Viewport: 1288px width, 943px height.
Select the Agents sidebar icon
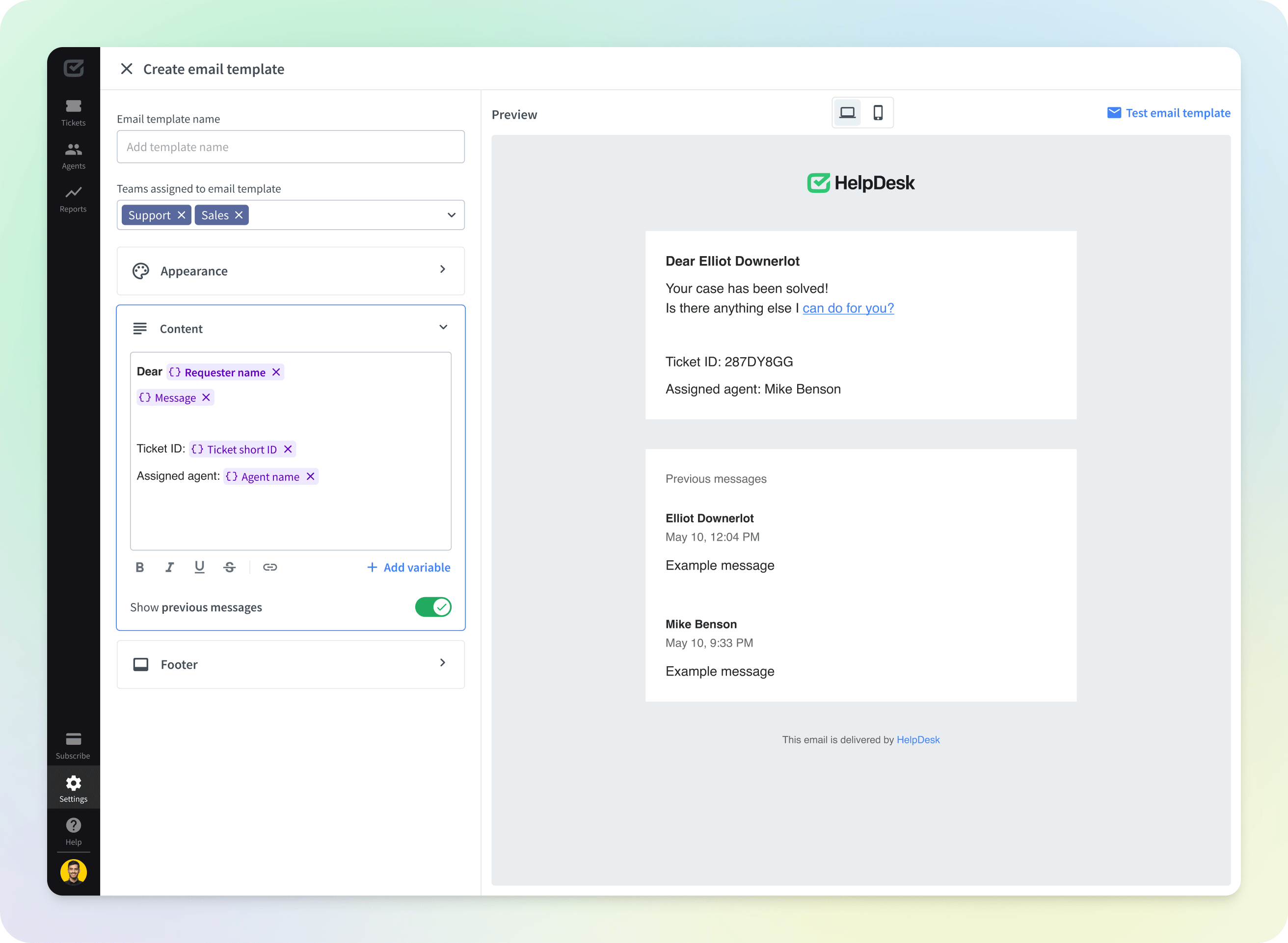(73, 155)
